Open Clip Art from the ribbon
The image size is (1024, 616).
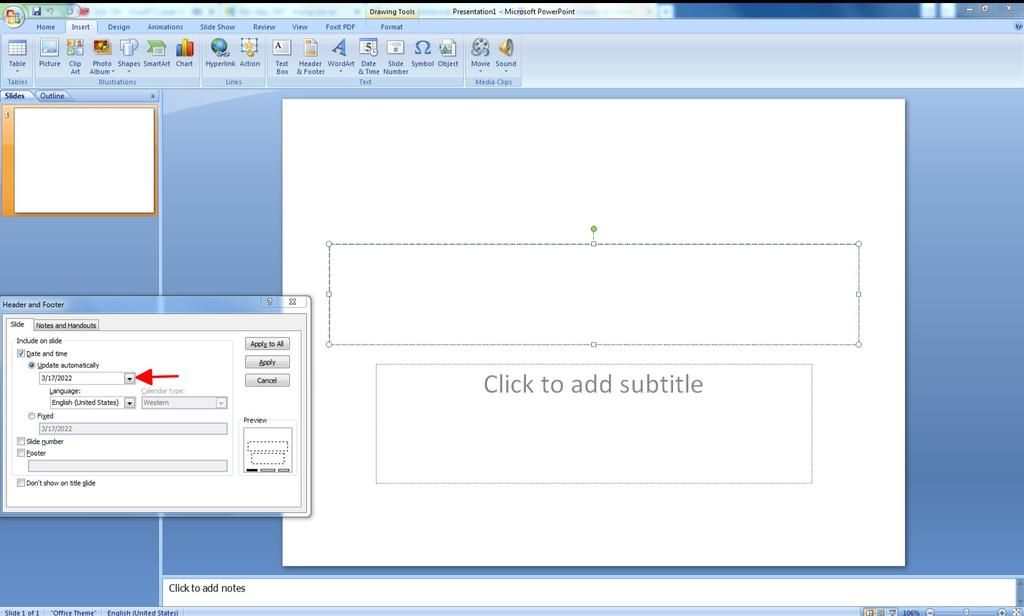[x=75, y=56]
